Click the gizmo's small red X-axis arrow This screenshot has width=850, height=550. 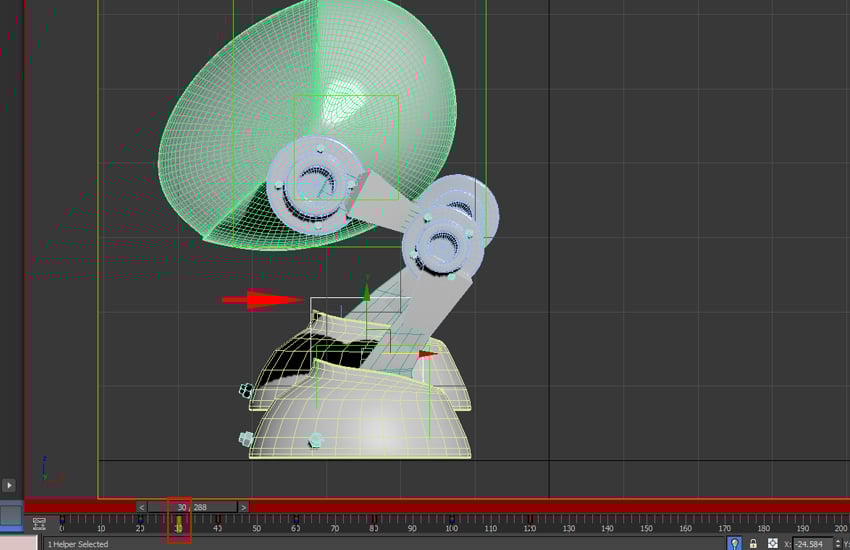point(428,354)
